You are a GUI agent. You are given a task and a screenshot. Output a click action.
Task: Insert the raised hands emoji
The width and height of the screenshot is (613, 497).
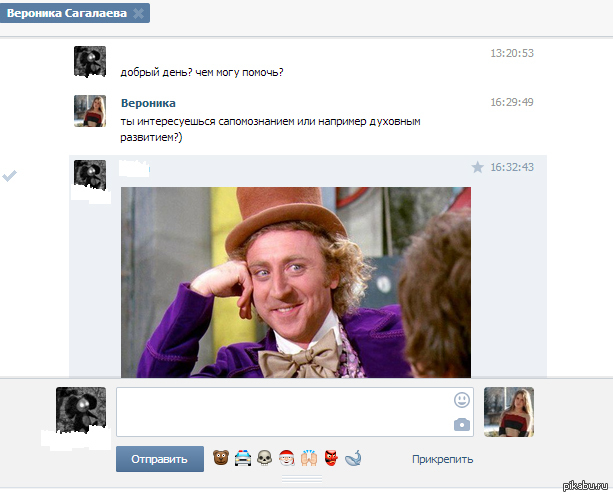[308, 459]
